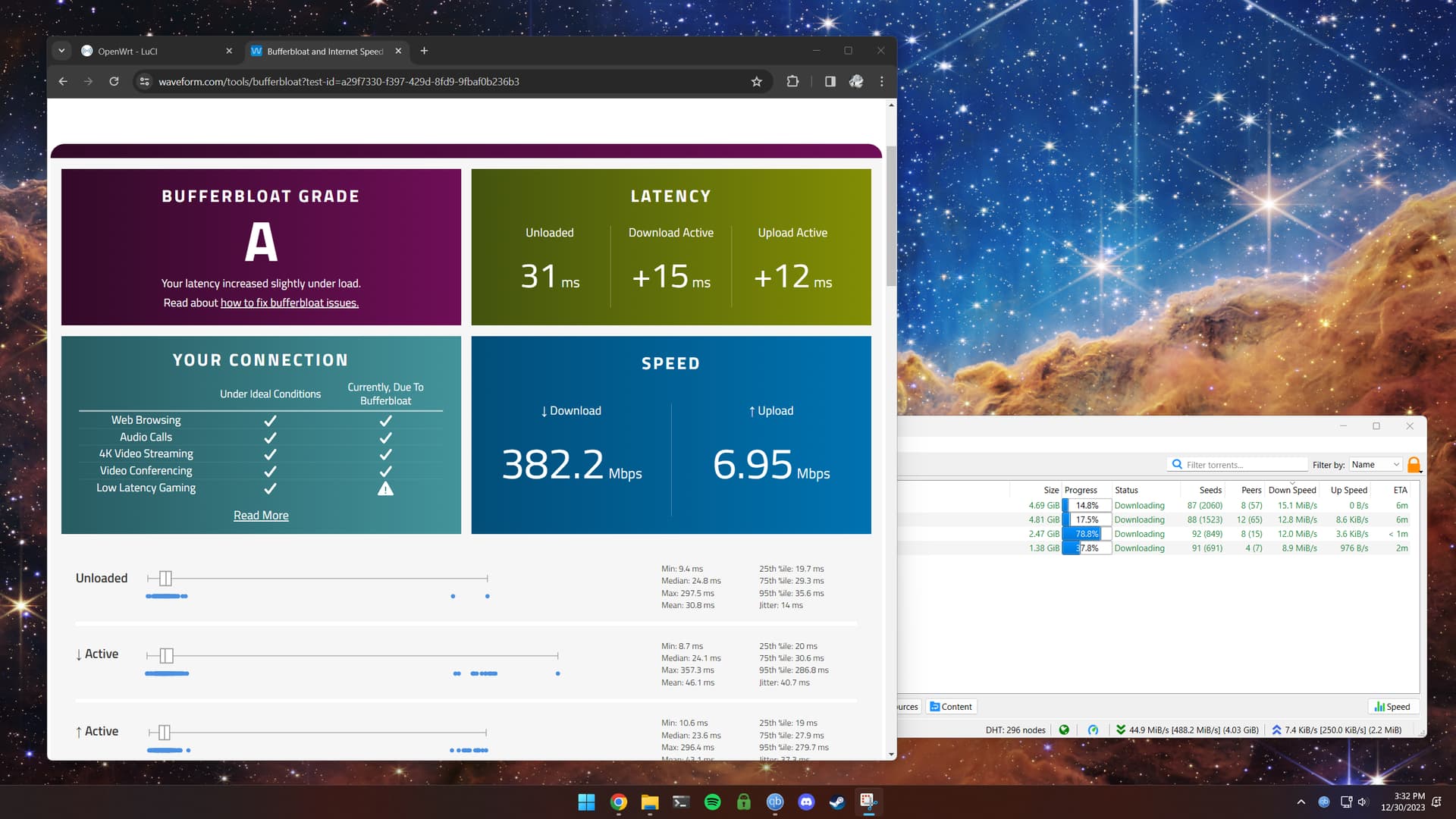Click the upload speed status 7.4 KiB/s
1456x819 pixels.
point(1336,730)
